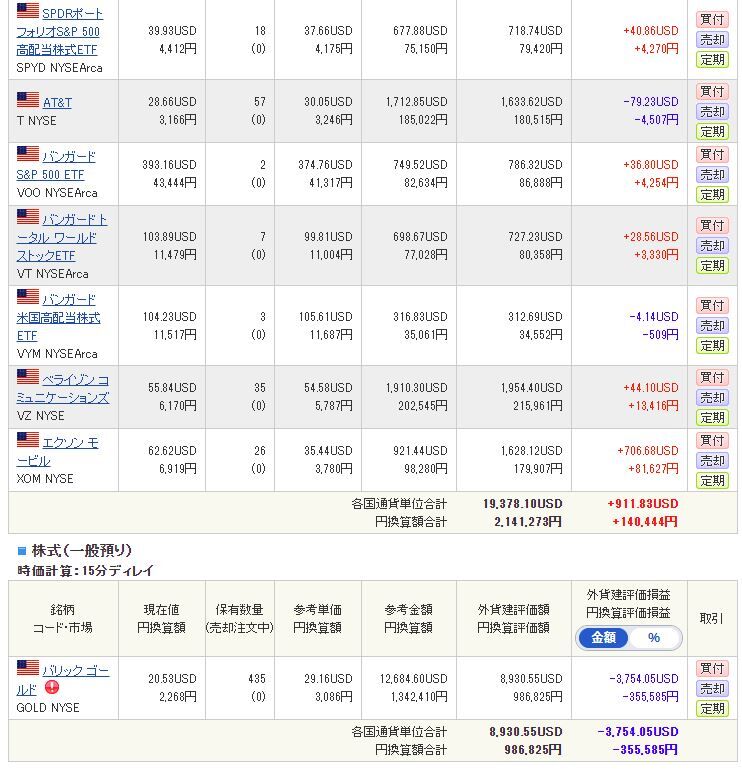Select VOO current price 393.16USD
742x773 pixels.
coord(169,165)
